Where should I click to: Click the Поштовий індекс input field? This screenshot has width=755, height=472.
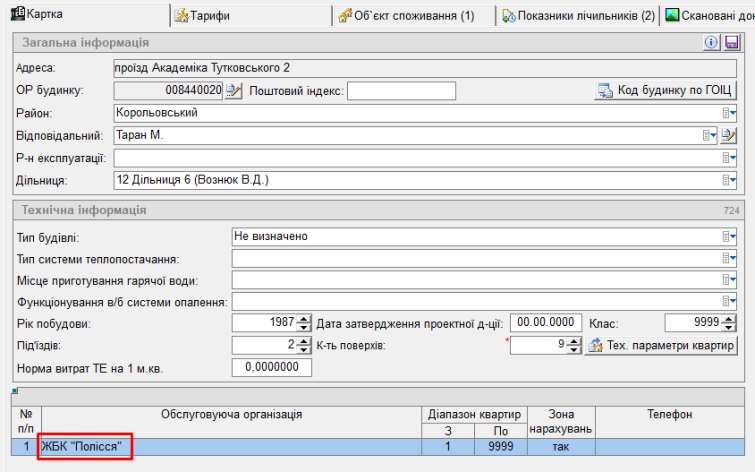[401, 91]
